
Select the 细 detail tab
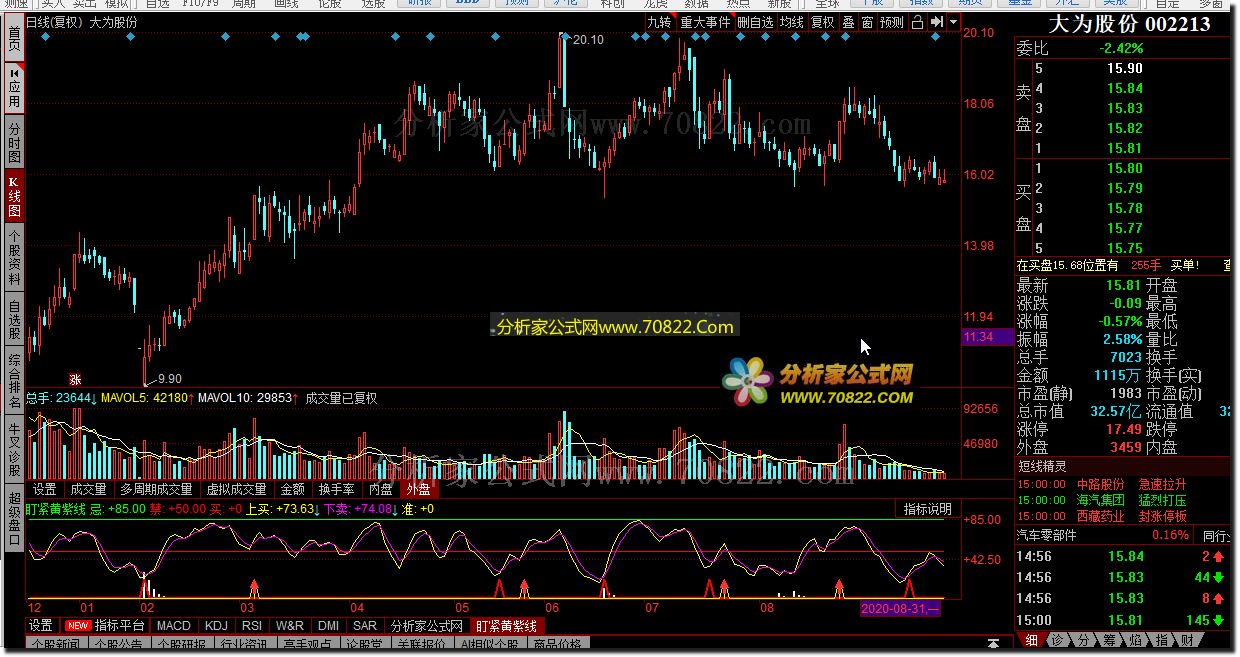click(x=1031, y=640)
